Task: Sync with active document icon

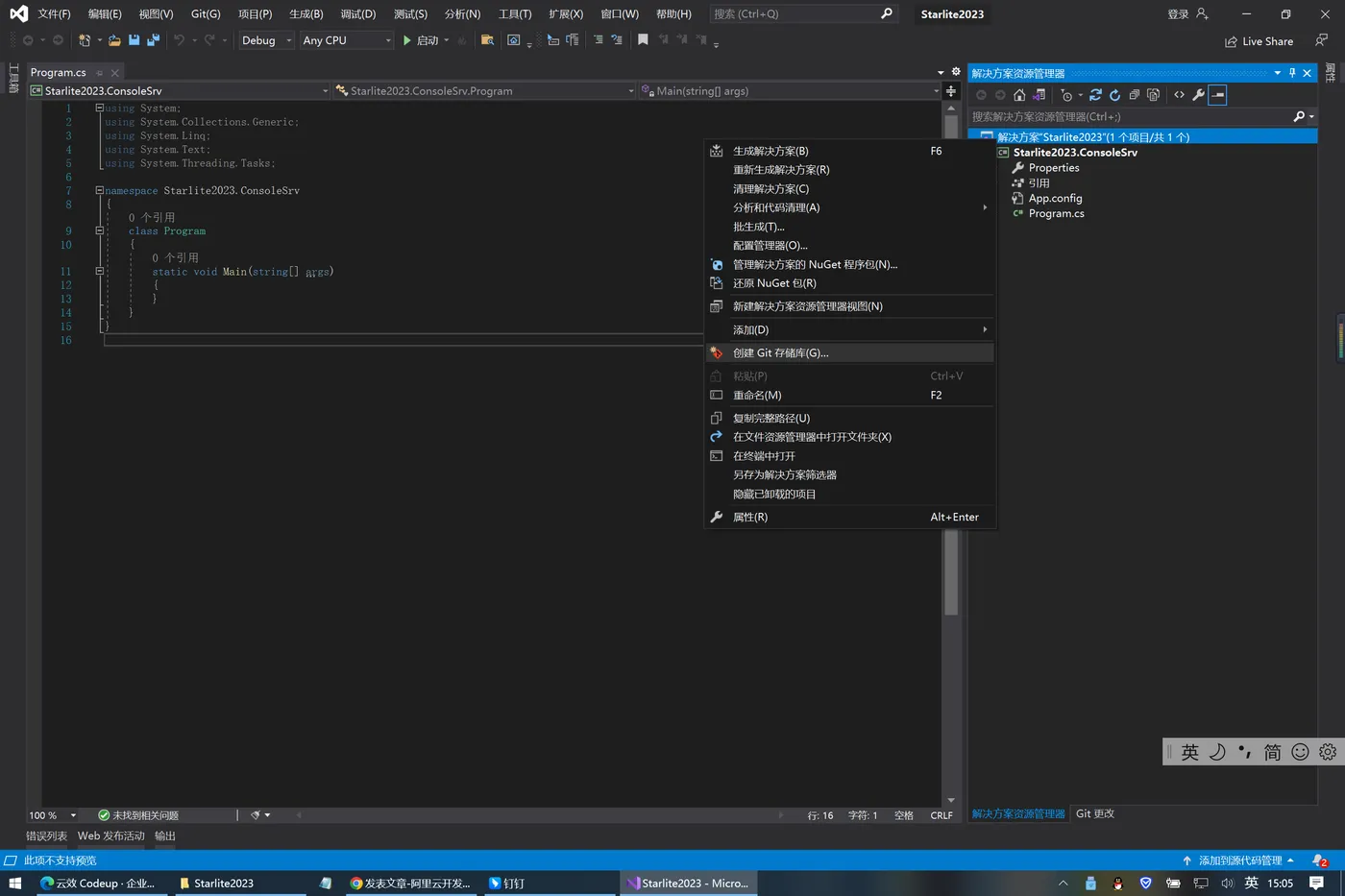Action: tap(1095, 95)
